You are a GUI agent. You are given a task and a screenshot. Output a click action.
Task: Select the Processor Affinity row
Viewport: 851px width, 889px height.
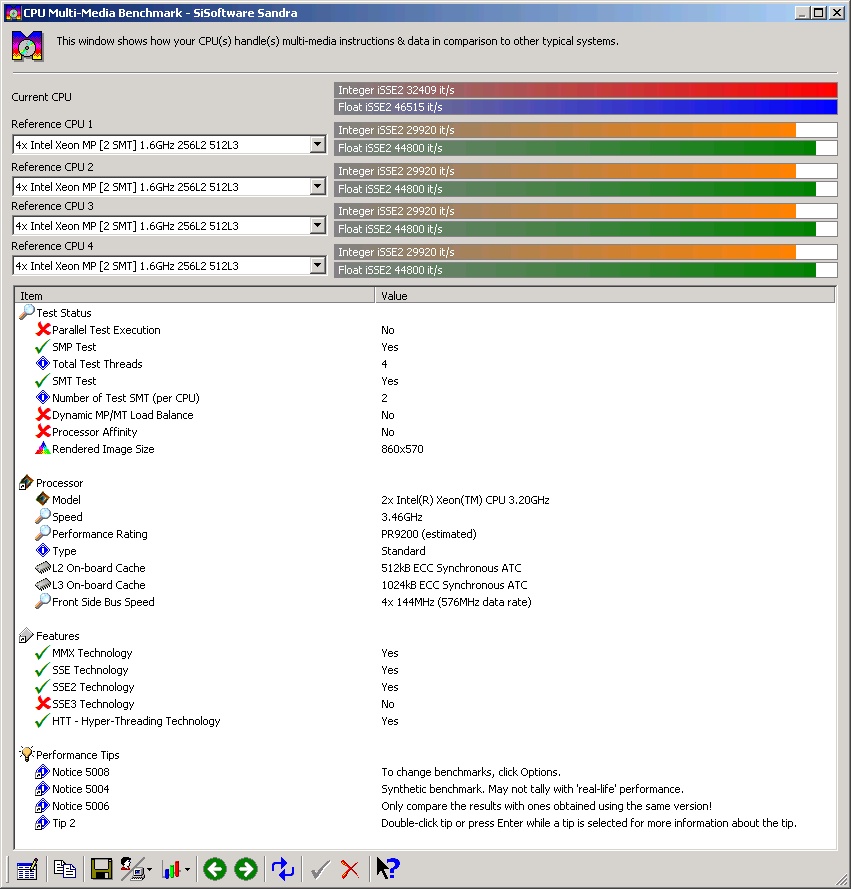pyautogui.click(x=425, y=432)
